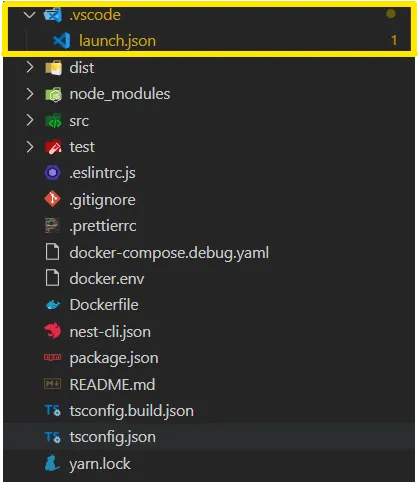Expand the dist folder chevron
This screenshot has width=418, height=482.
30,67
